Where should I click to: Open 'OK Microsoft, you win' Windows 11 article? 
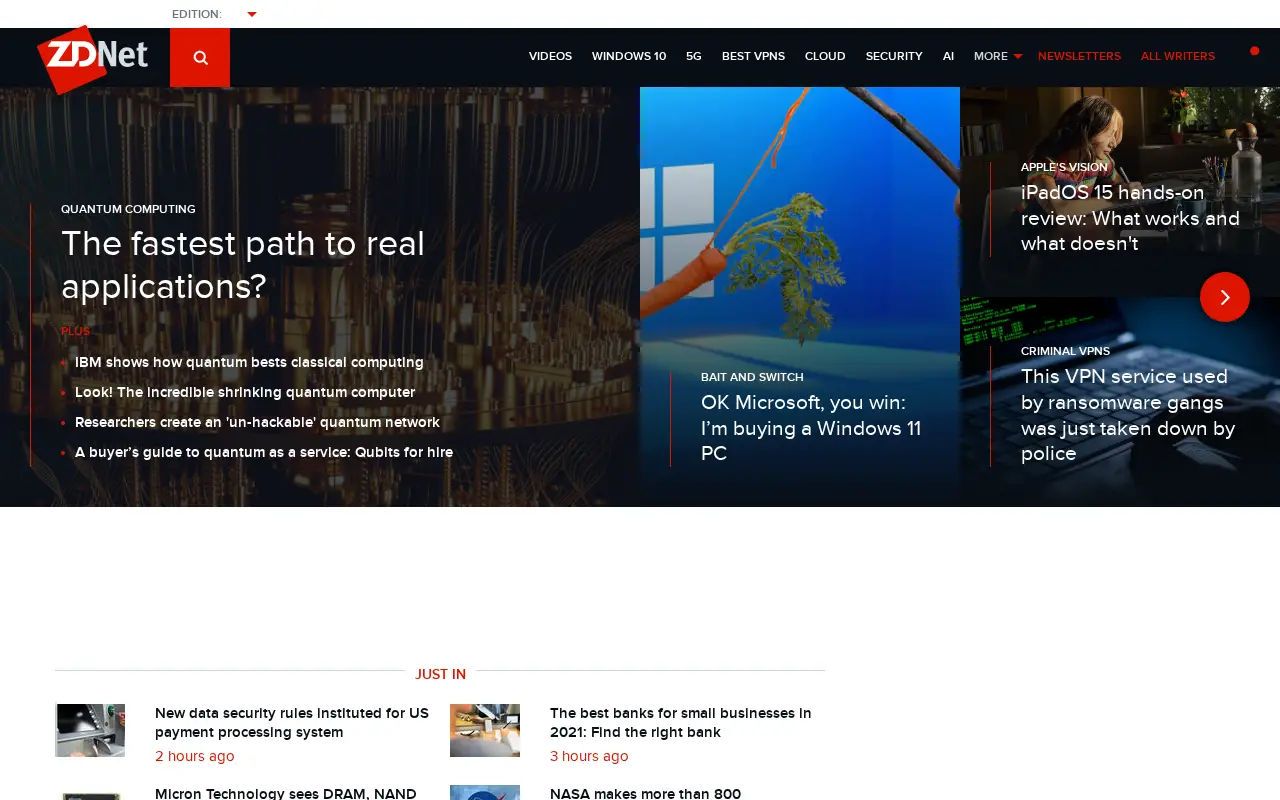tap(811, 428)
